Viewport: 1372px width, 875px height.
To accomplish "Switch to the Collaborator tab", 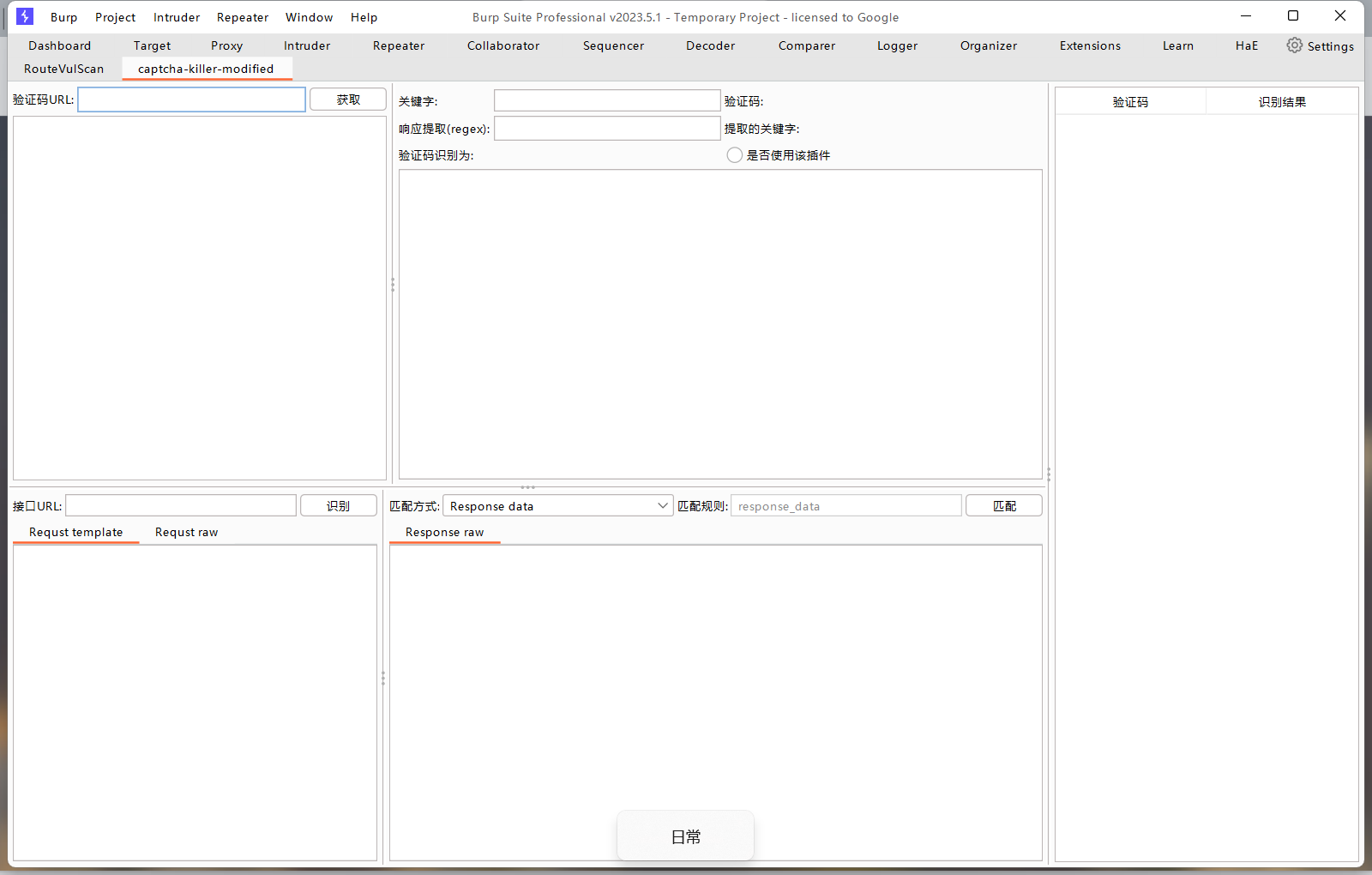I will coord(503,45).
